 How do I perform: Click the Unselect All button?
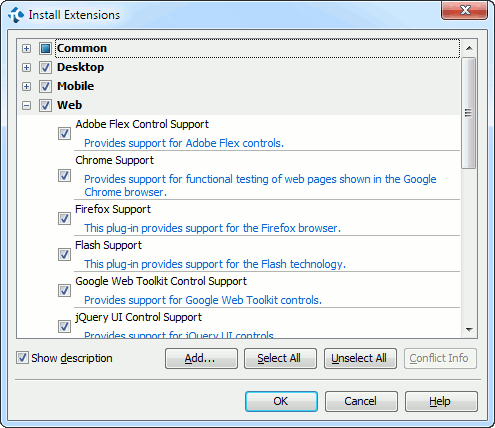coord(360,358)
